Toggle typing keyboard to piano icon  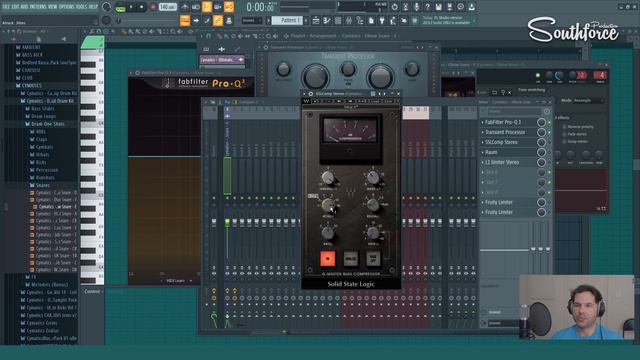click(x=185, y=20)
